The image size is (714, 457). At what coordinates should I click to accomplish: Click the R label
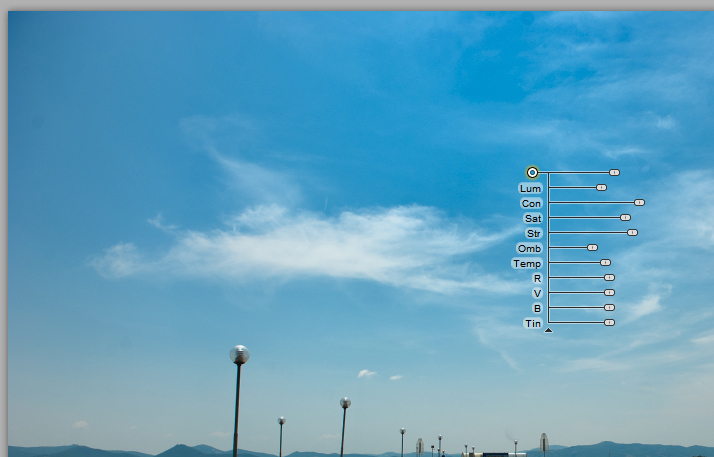pos(537,279)
